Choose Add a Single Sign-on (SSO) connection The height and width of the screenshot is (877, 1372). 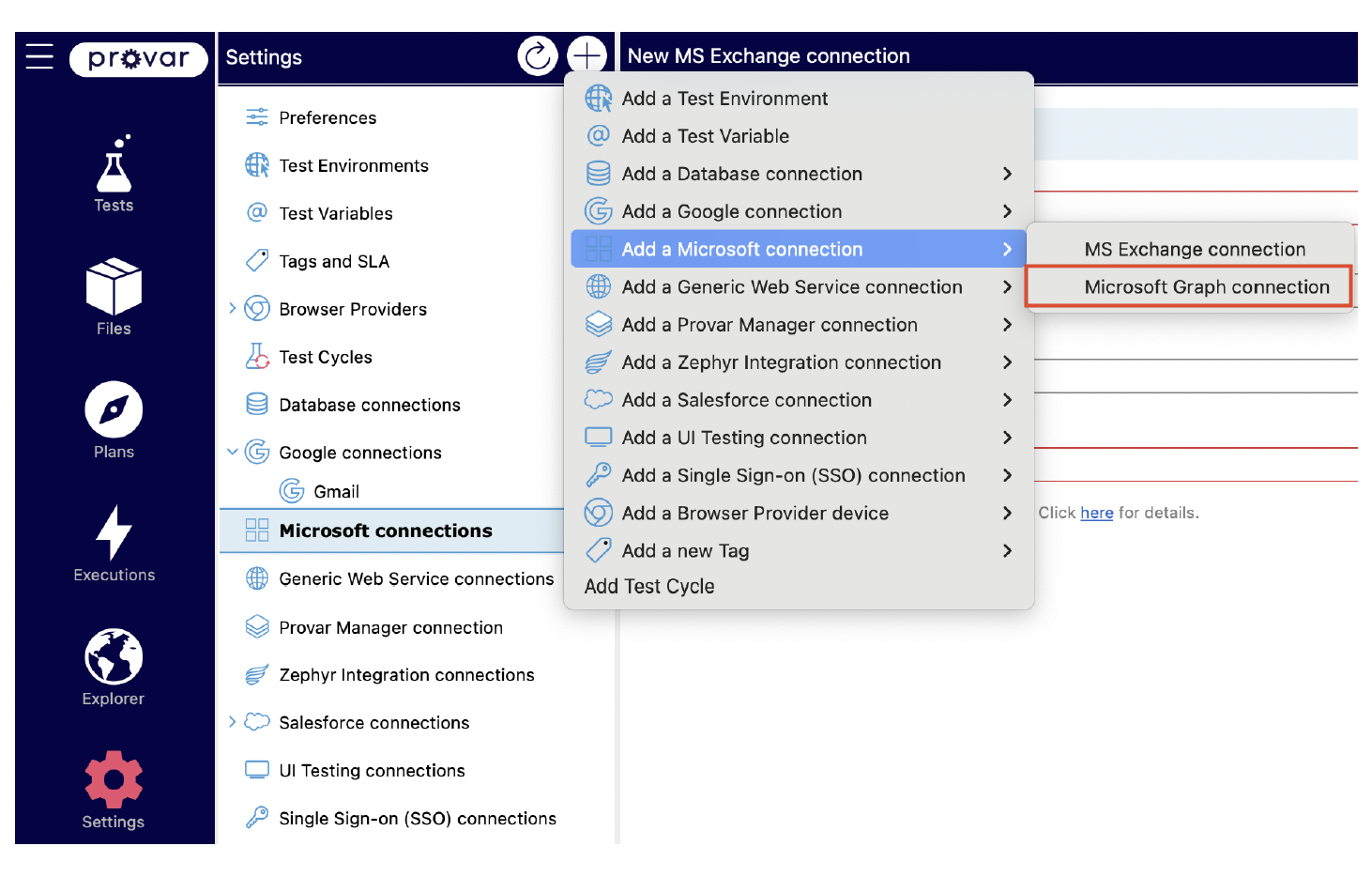click(800, 475)
